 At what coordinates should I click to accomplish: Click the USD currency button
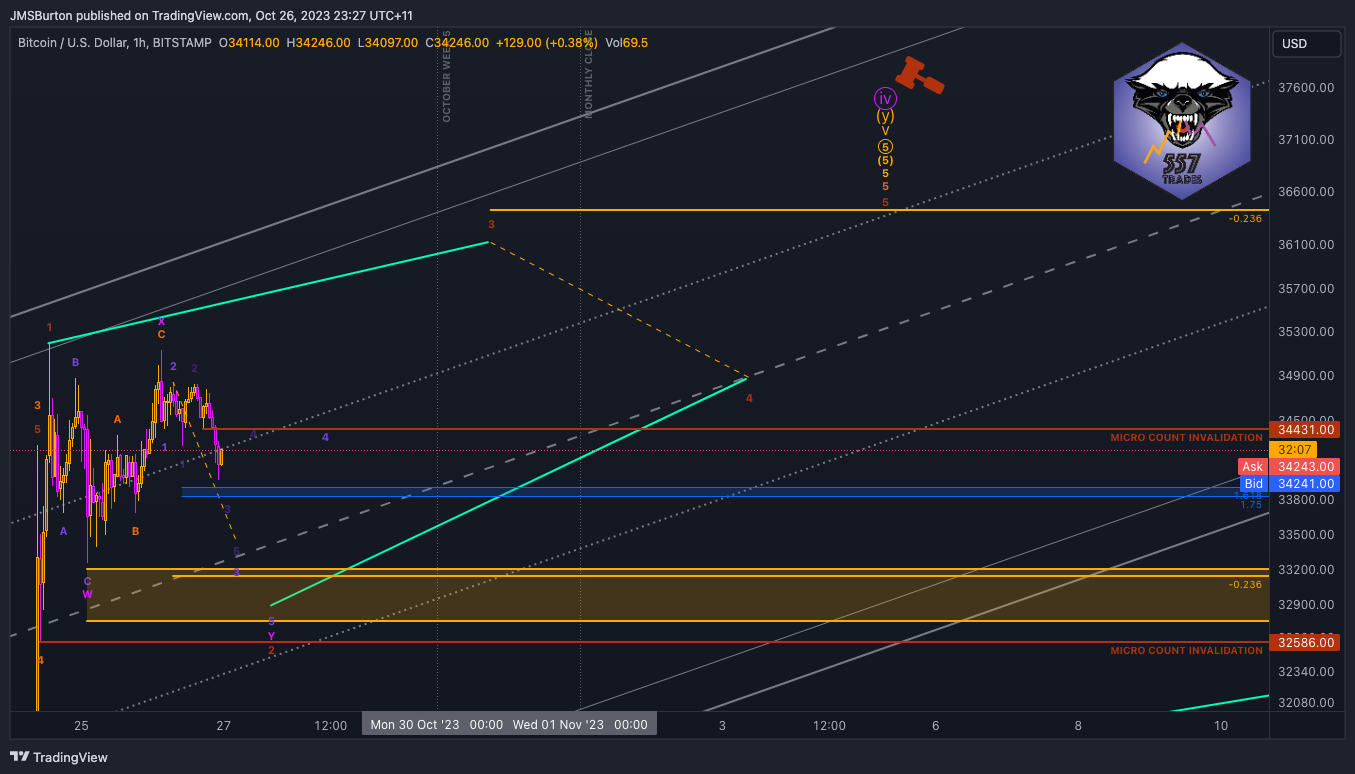[x=1307, y=44]
